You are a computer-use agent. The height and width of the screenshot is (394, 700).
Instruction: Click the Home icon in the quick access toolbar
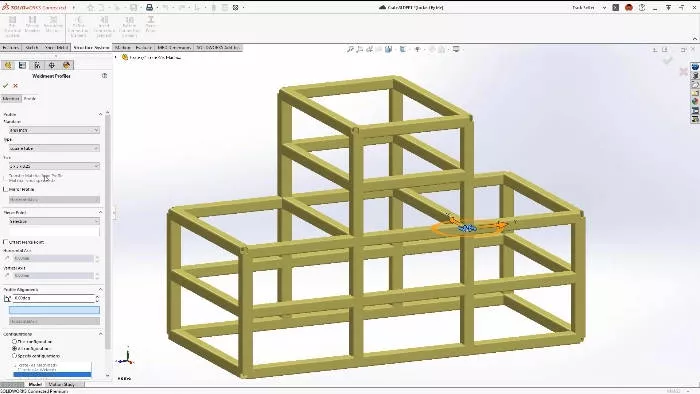[91, 8]
